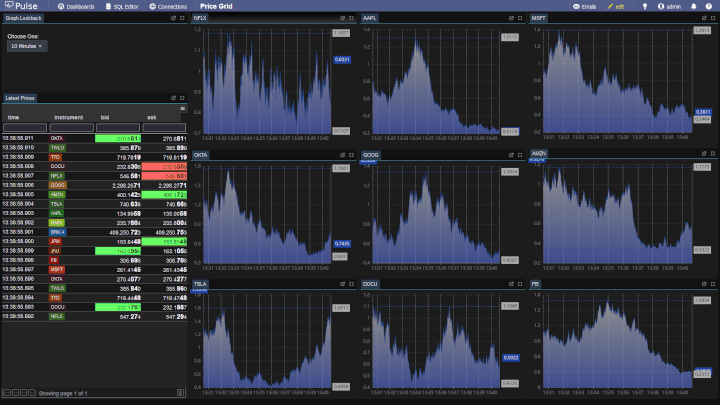Go to the Connections page
Image resolution: width=720 pixels, height=405 pixels.
(x=169, y=6)
